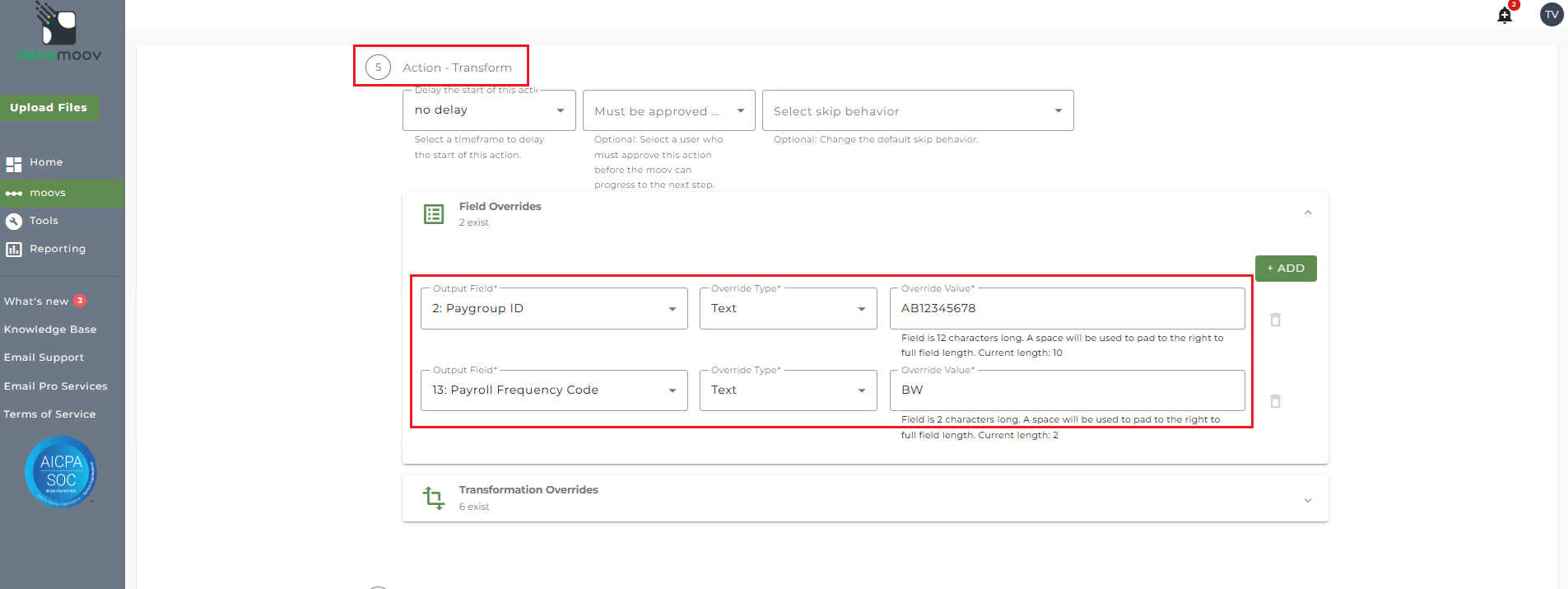Delete the Payroll Frequency Code override row
The image size is (1568, 589).
pyautogui.click(x=1275, y=401)
